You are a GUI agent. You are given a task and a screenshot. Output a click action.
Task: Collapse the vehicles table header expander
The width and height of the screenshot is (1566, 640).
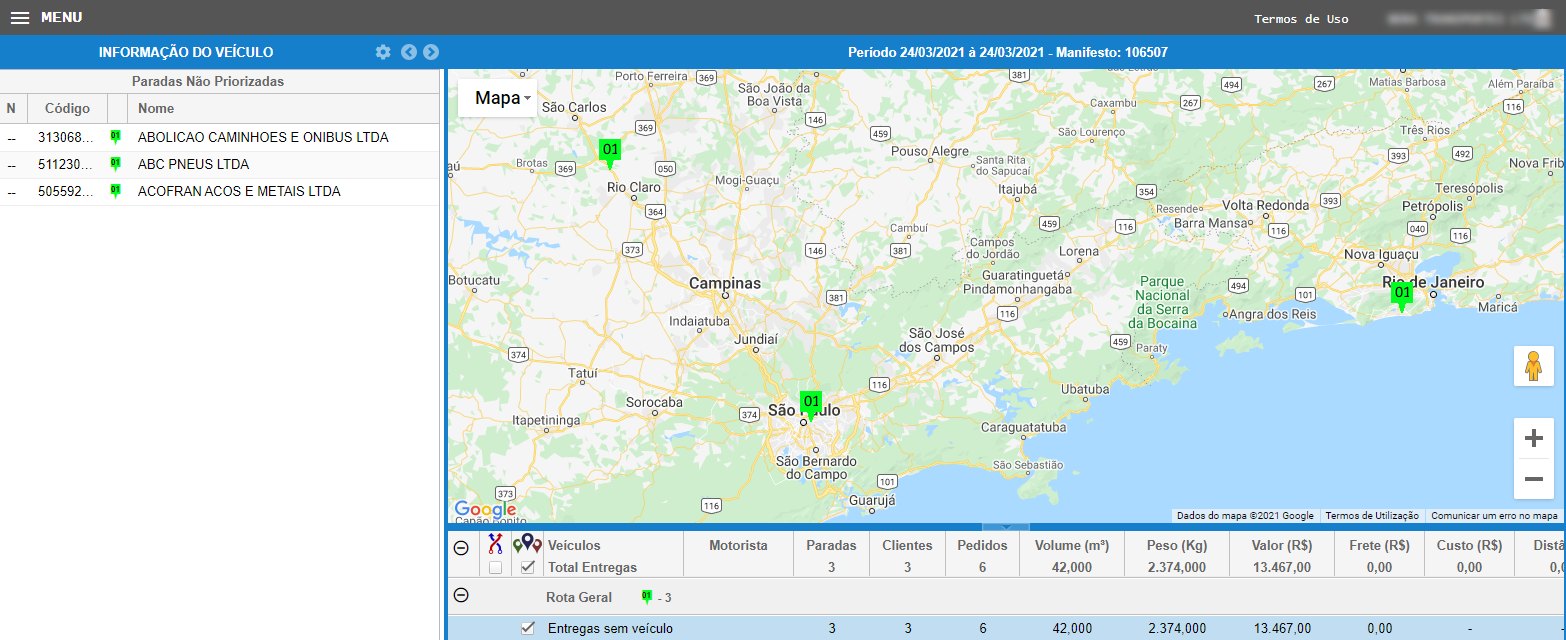[x=461, y=548]
